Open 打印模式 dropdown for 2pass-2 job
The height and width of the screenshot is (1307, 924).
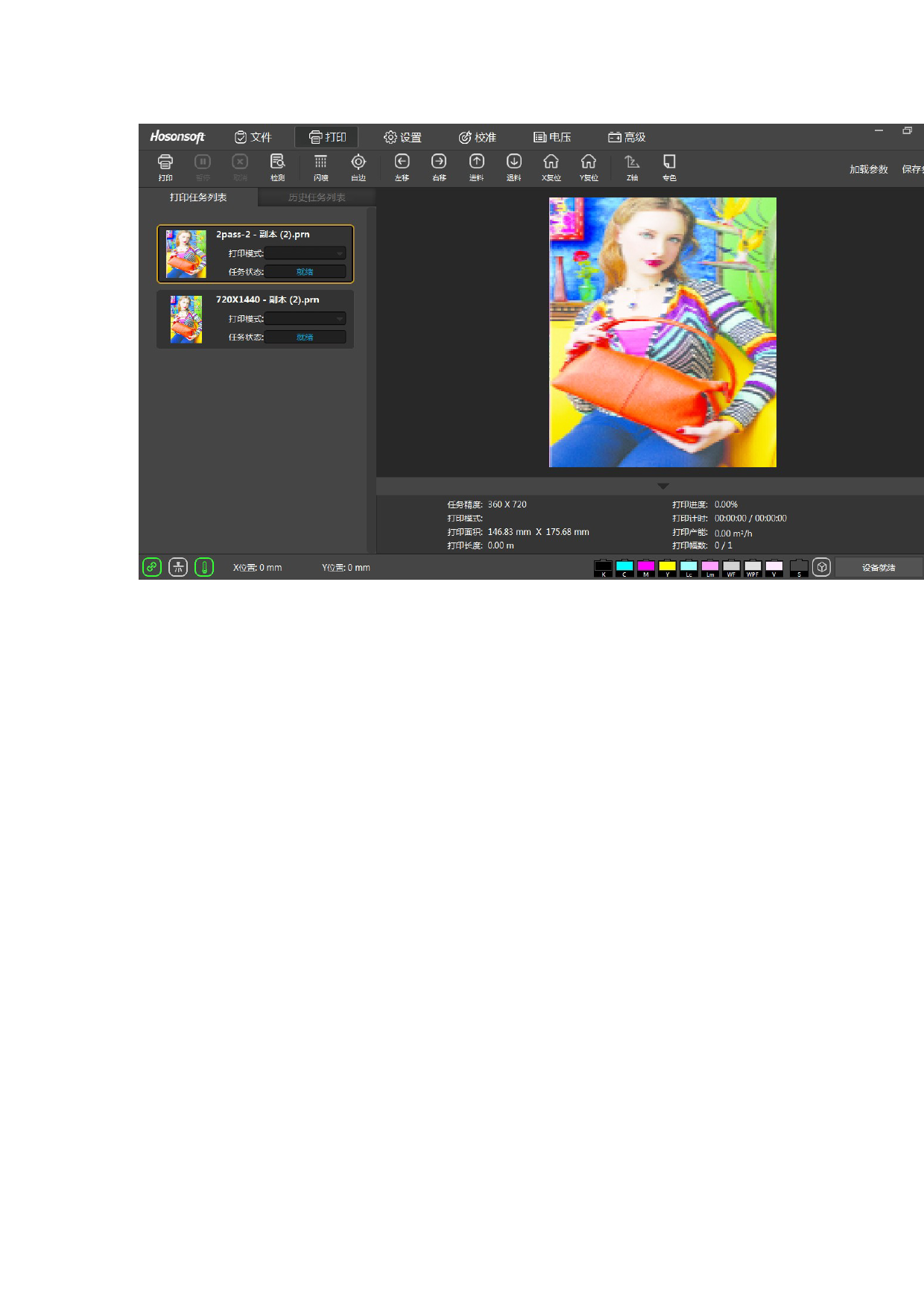[x=306, y=253]
